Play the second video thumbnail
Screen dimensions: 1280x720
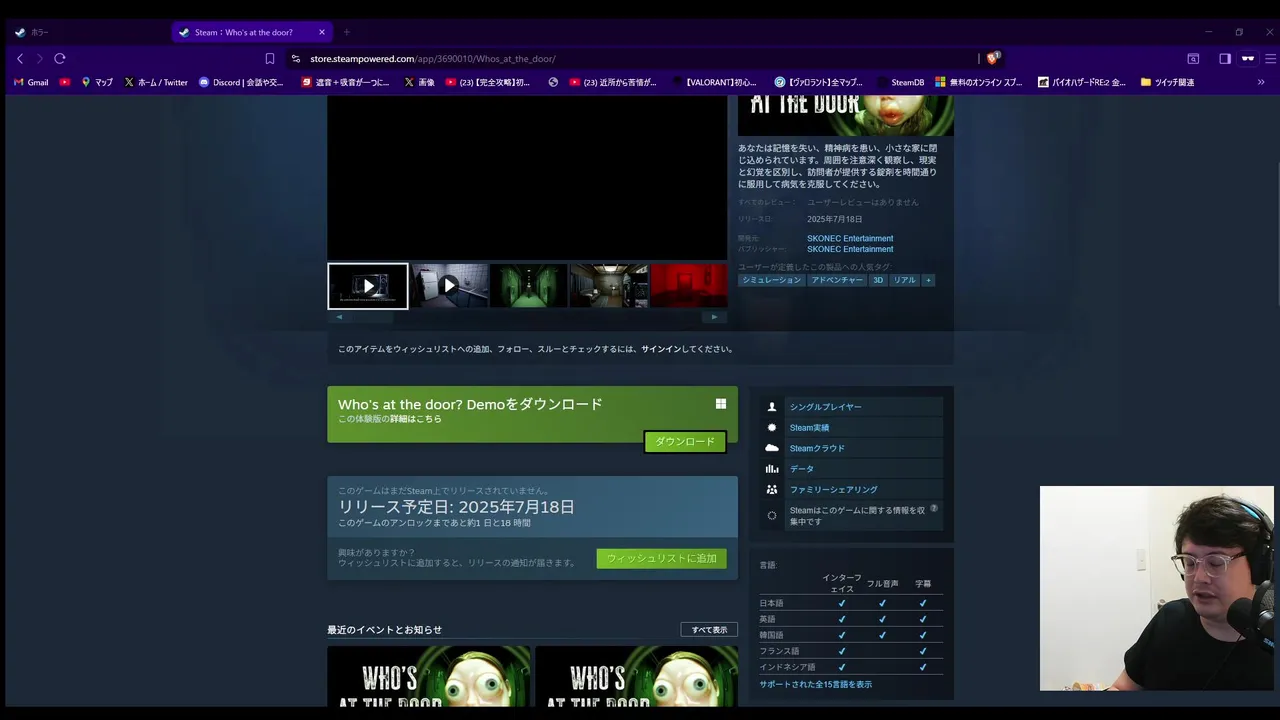[449, 286]
